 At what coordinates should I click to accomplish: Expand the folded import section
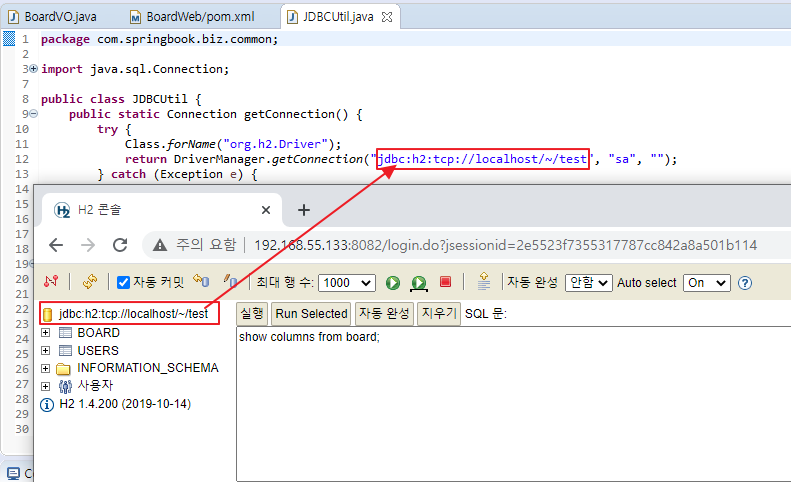click(34, 69)
